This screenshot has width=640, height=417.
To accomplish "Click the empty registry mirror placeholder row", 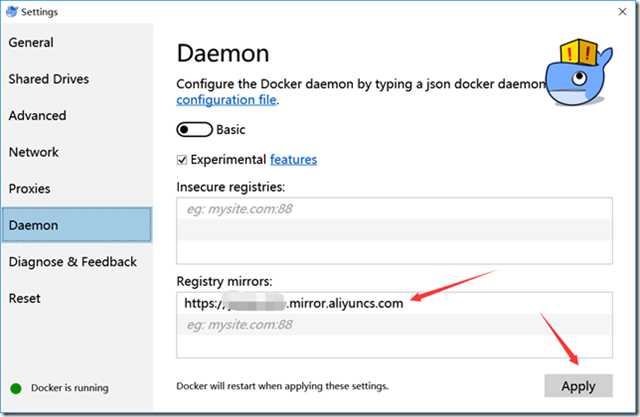I will tap(393, 325).
